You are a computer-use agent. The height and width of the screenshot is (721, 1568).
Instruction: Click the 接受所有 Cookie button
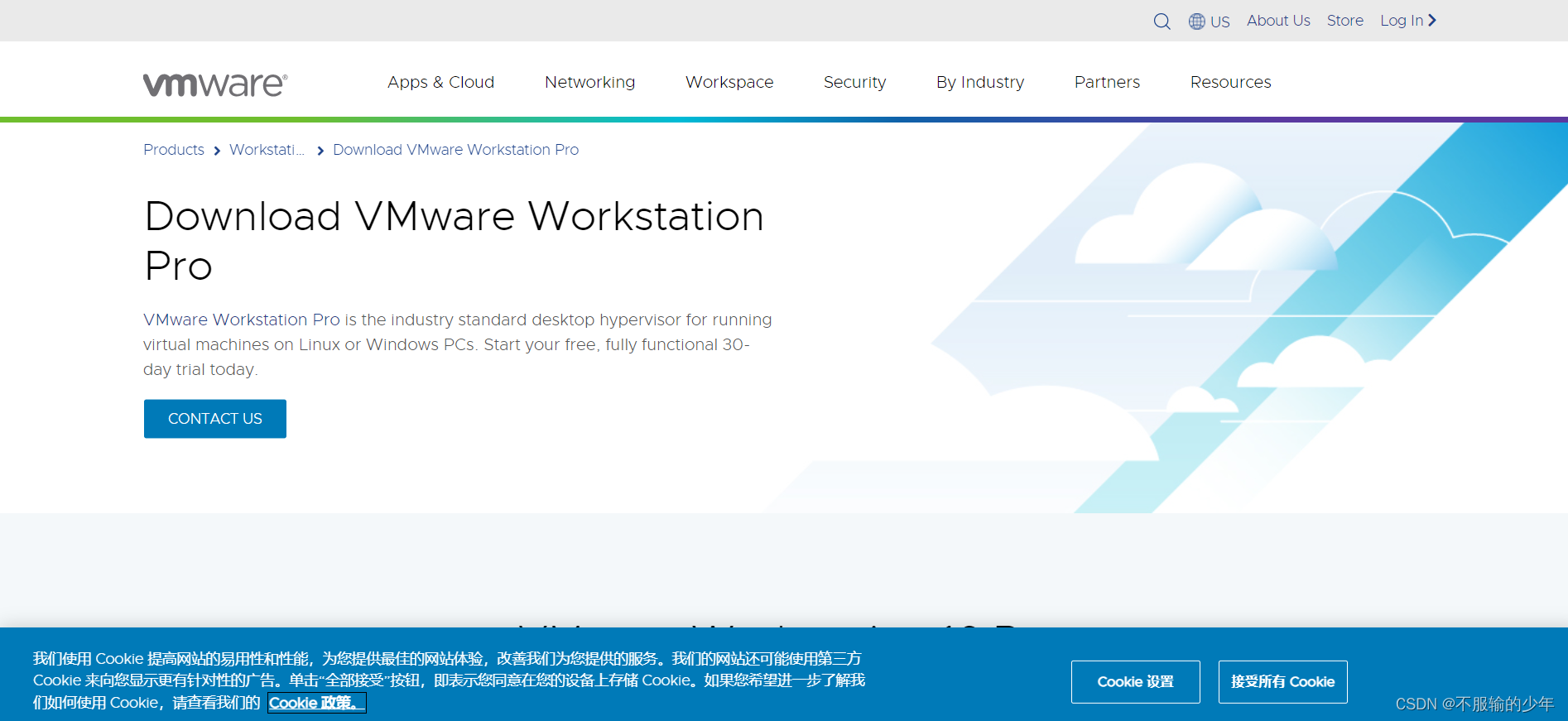pos(1282,682)
